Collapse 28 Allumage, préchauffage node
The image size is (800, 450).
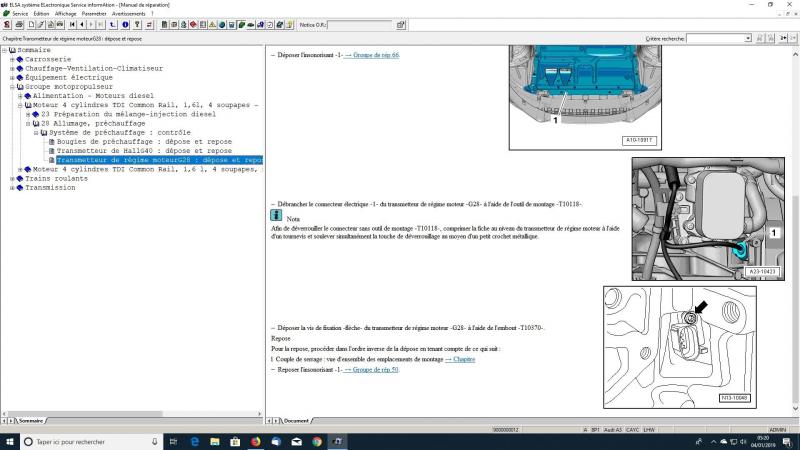(28, 123)
